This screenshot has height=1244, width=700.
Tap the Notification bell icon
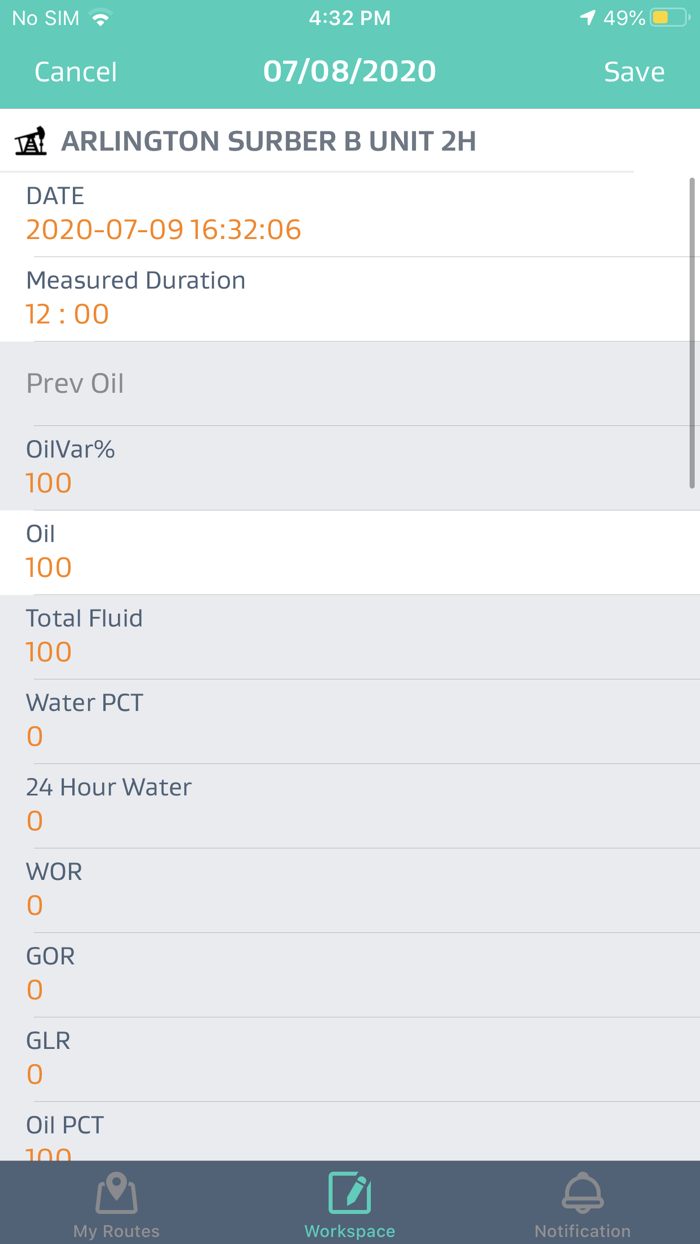click(x=582, y=1193)
